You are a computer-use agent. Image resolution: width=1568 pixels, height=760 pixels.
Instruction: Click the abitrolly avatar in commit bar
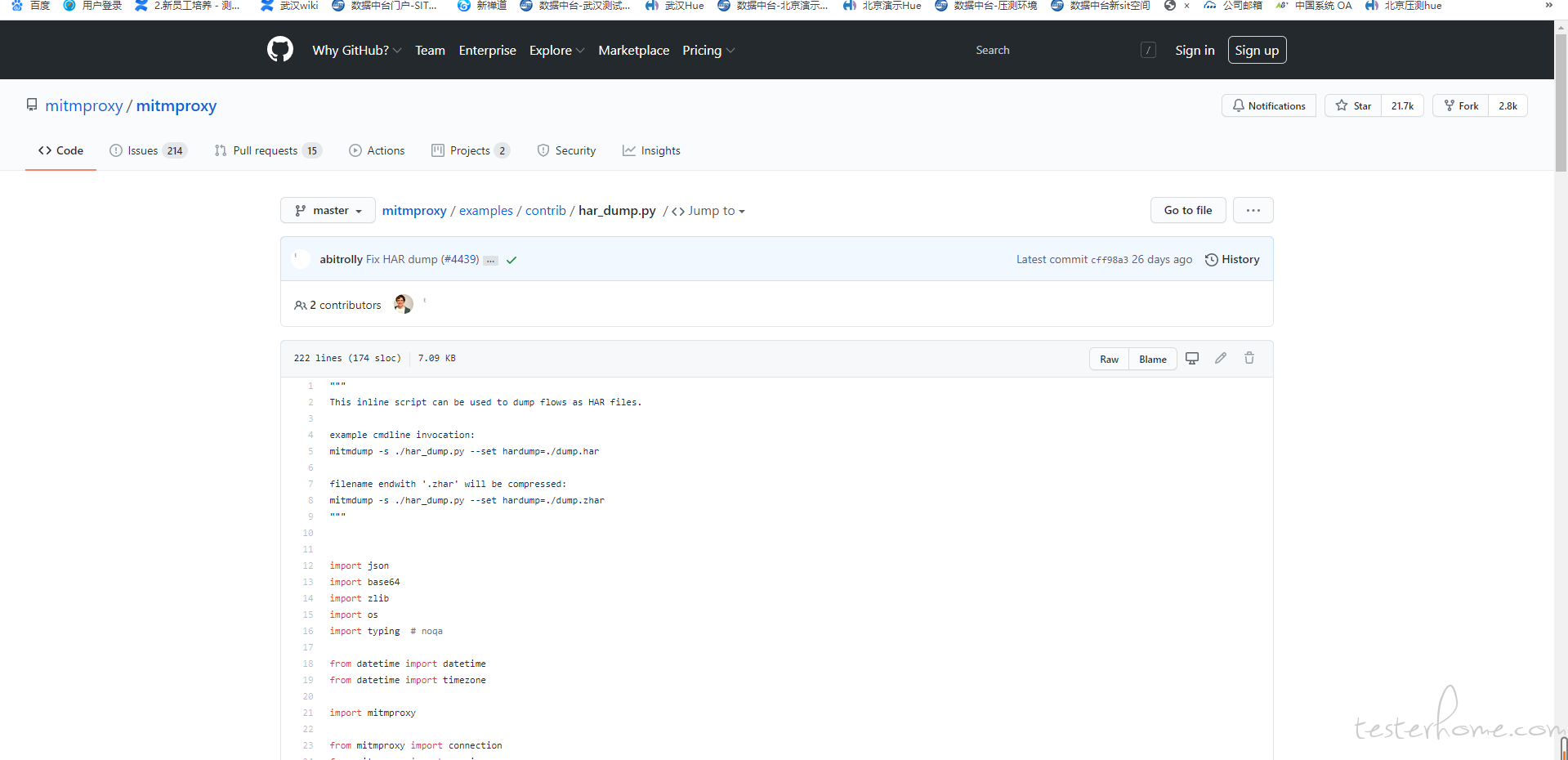[301, 259]
